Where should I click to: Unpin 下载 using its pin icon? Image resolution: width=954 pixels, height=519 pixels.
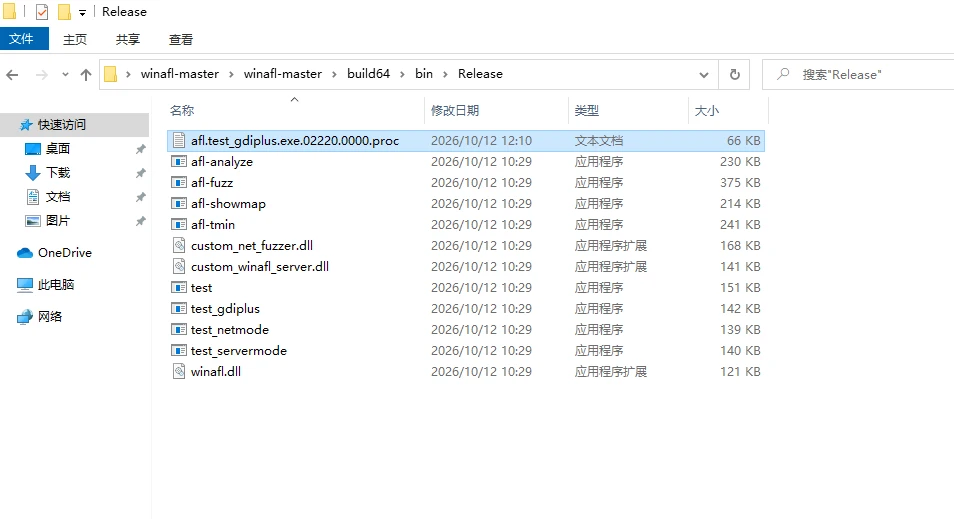tap(141, 173)
